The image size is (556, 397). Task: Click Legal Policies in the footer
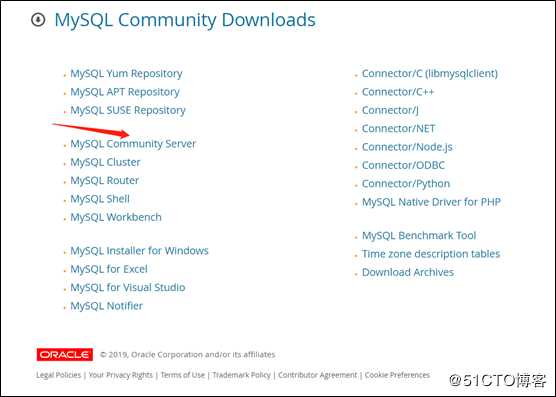tap(59, 375)
